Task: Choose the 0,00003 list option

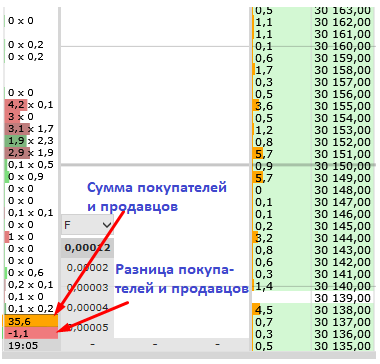Action: point(87,287)
